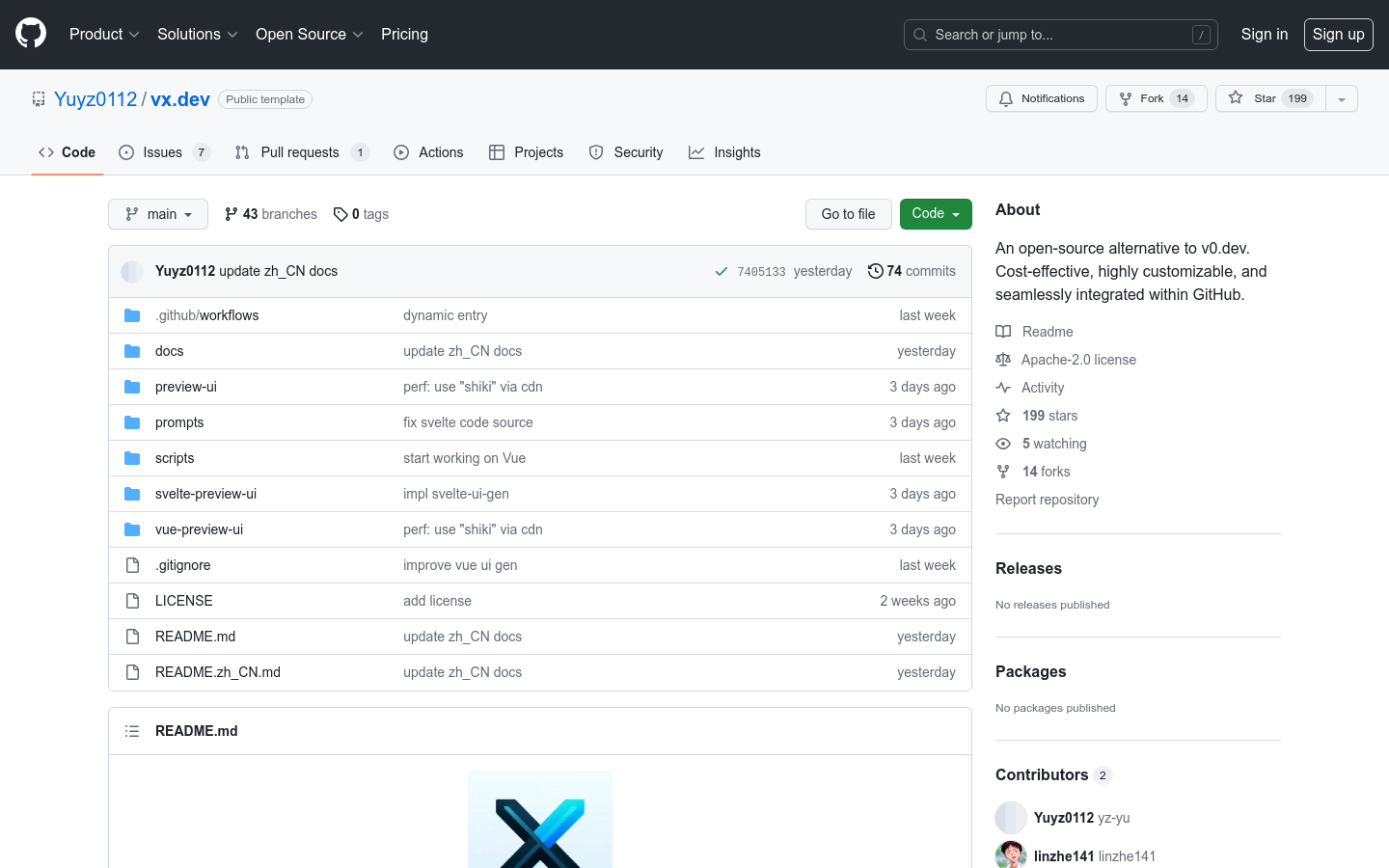Click the vx.dev repository name link
The width and height of the screenshot is (1389, 868).
click(x=180, y=99)
